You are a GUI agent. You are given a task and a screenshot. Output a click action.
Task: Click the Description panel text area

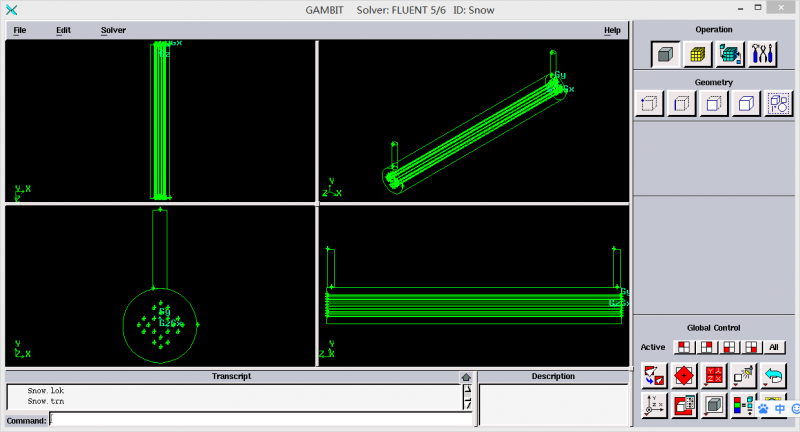click(x=554, y=404)
